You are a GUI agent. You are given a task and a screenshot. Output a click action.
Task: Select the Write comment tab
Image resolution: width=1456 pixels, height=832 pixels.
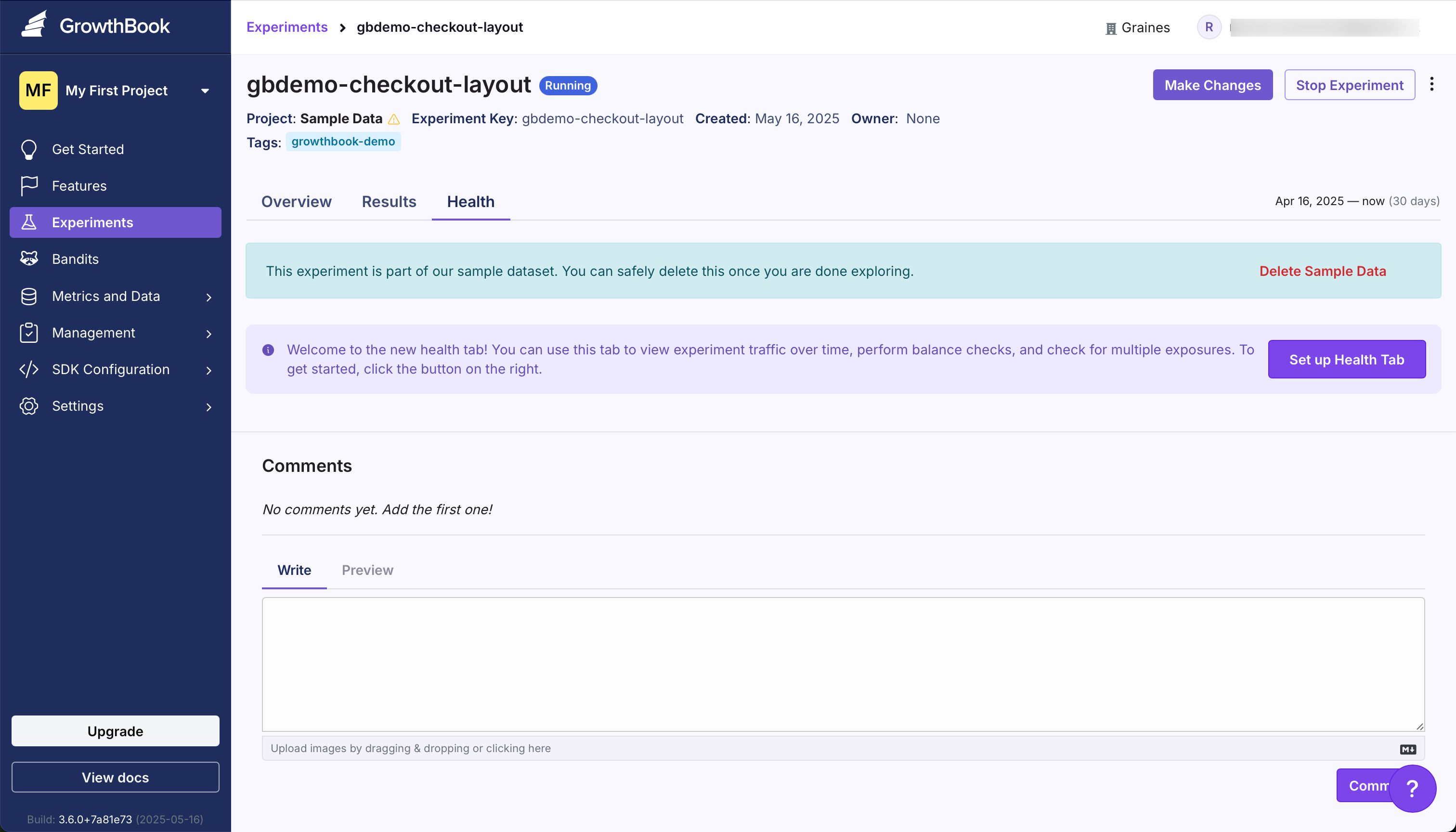[294, 570]
